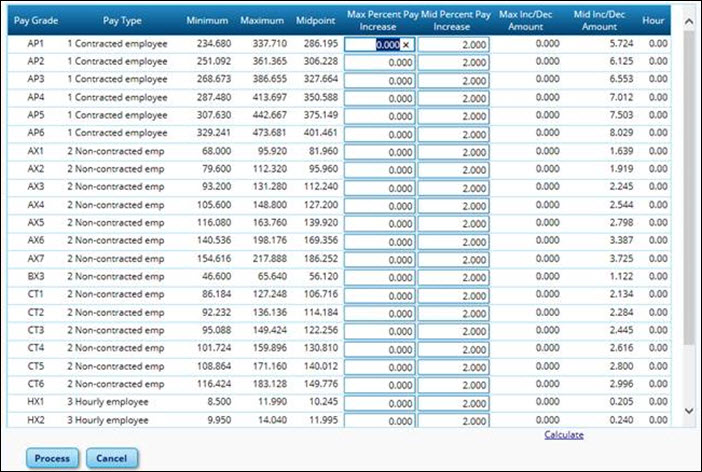Click the vertical scrollbar thumb
Image resolution: width=702 pixels, height=472 pixels.
click(689, 188)
